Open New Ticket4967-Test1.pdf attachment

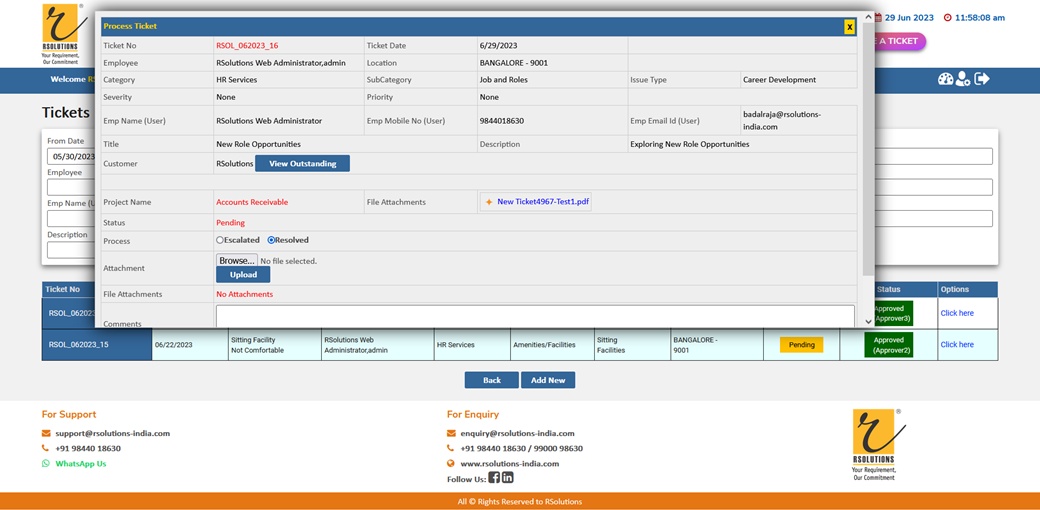pos(542,202)
